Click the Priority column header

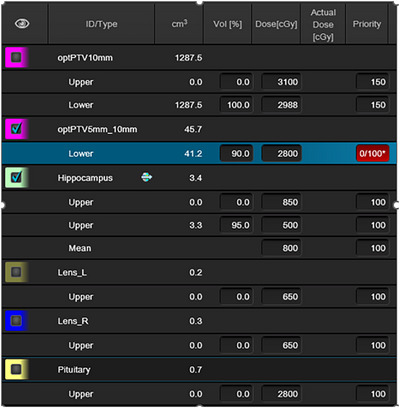[x=367, y=24]
